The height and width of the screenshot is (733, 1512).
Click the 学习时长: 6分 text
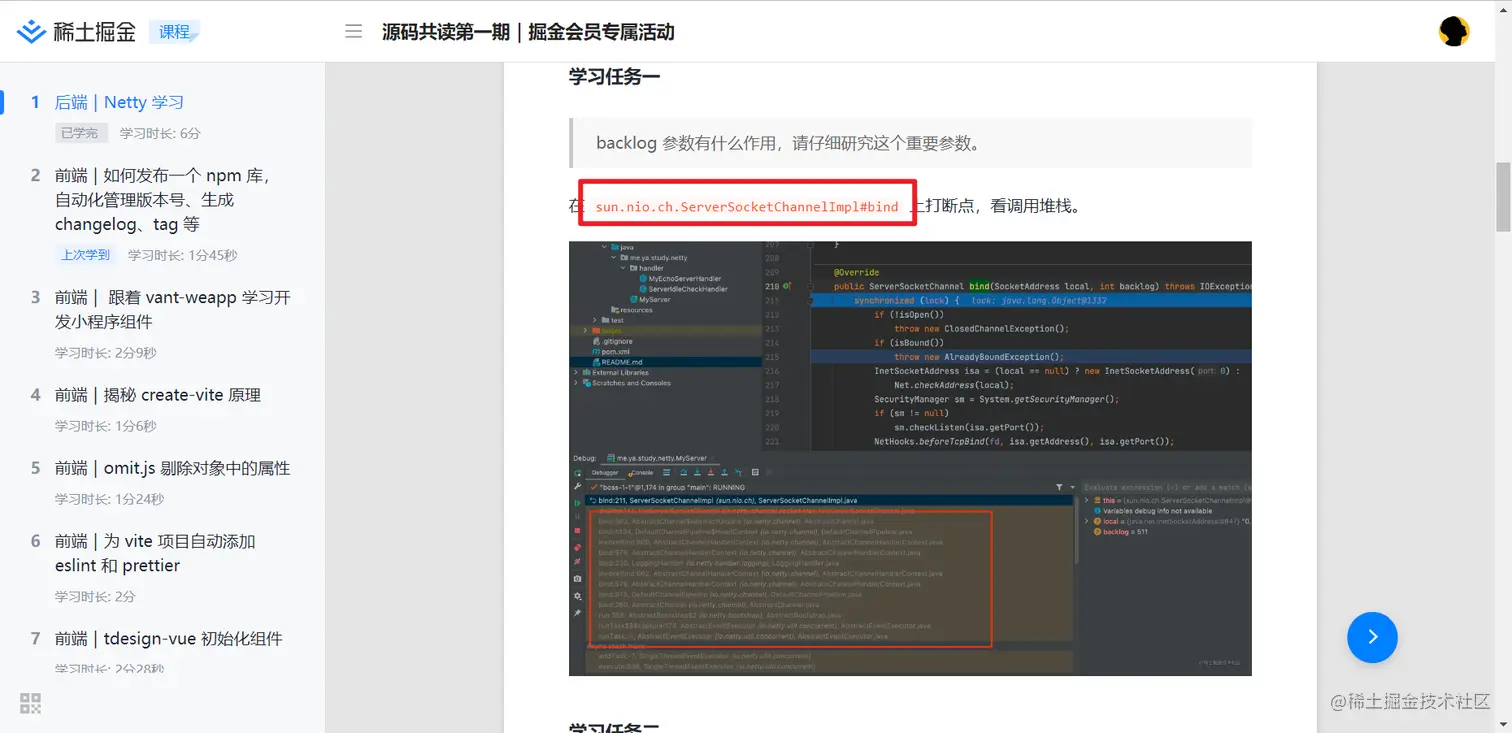[x=160, y=133]
